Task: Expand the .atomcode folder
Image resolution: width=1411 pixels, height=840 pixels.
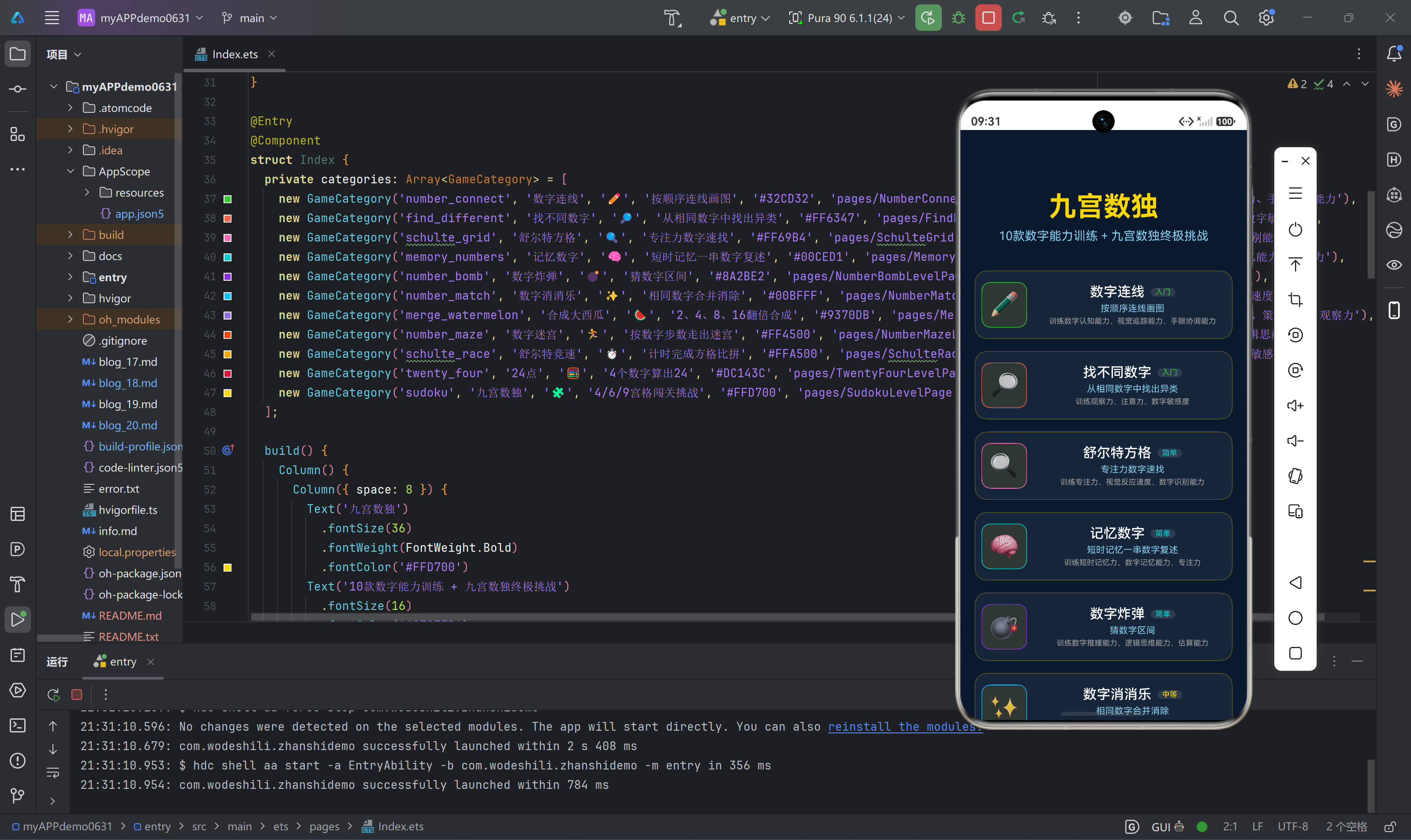Action: click(70, 108)
